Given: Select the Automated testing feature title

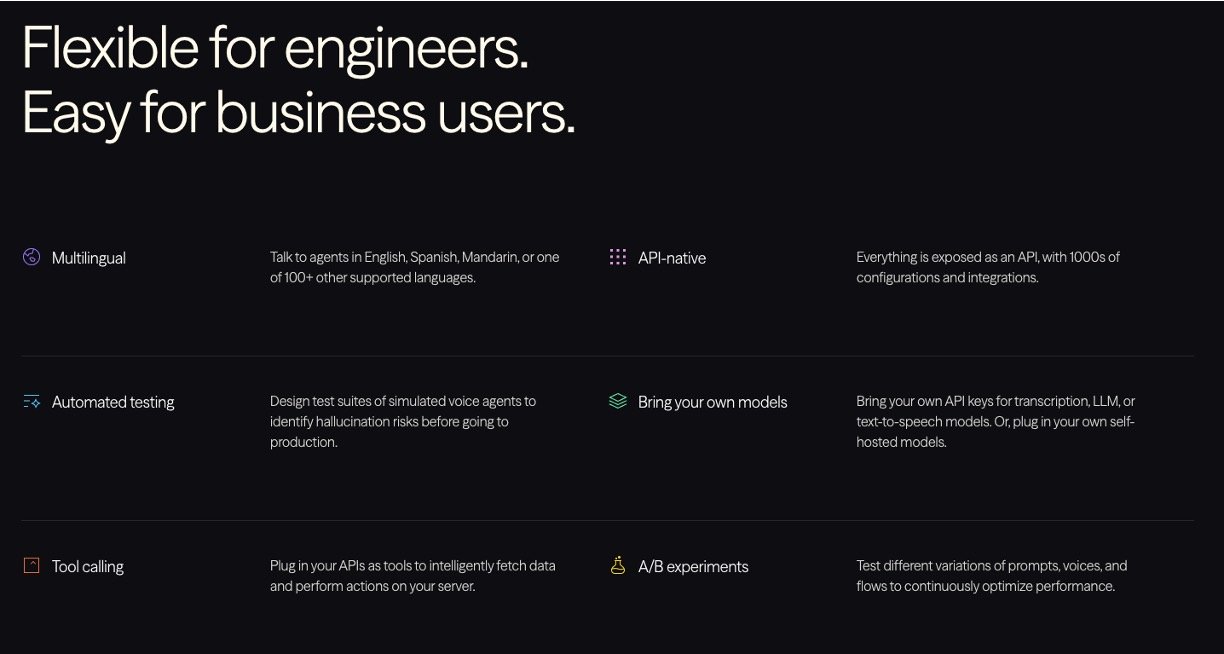Looking at the screenshot, I should click(113, 402).
